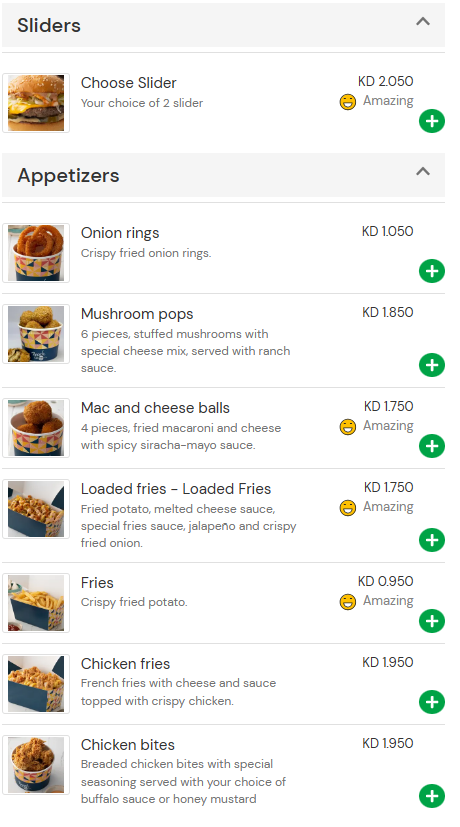Add Choose Slider to cart

coord(432,121)
